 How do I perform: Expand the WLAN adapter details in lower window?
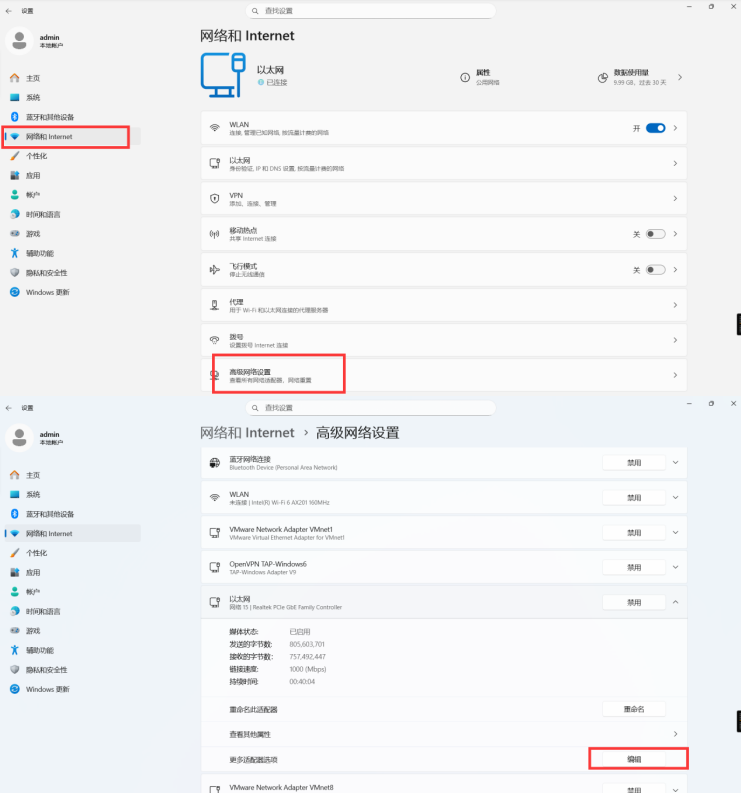[x=675, y=498]
